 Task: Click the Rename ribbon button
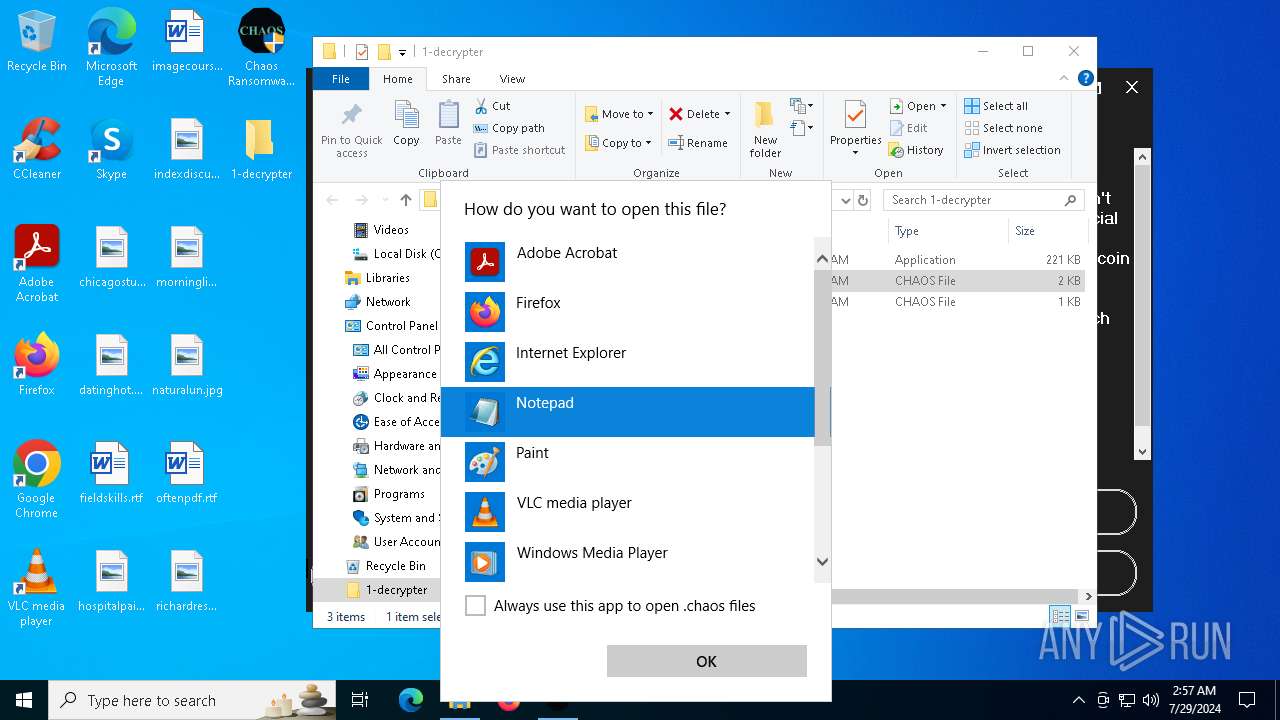tap(698, 143)
